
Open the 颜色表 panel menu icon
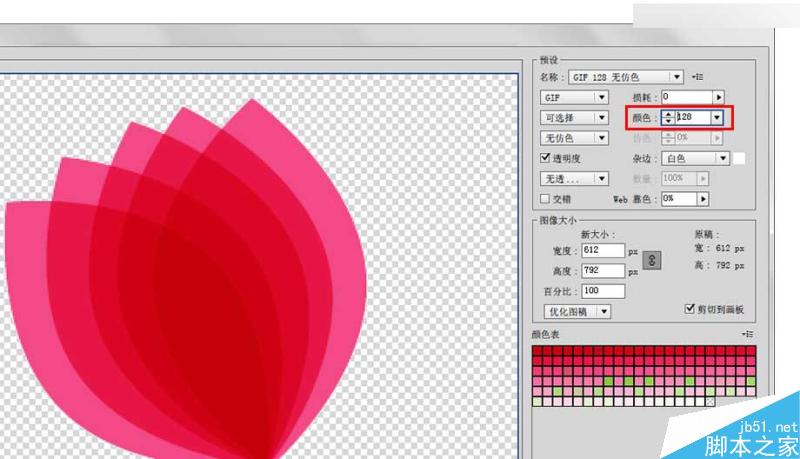point(747,334)
